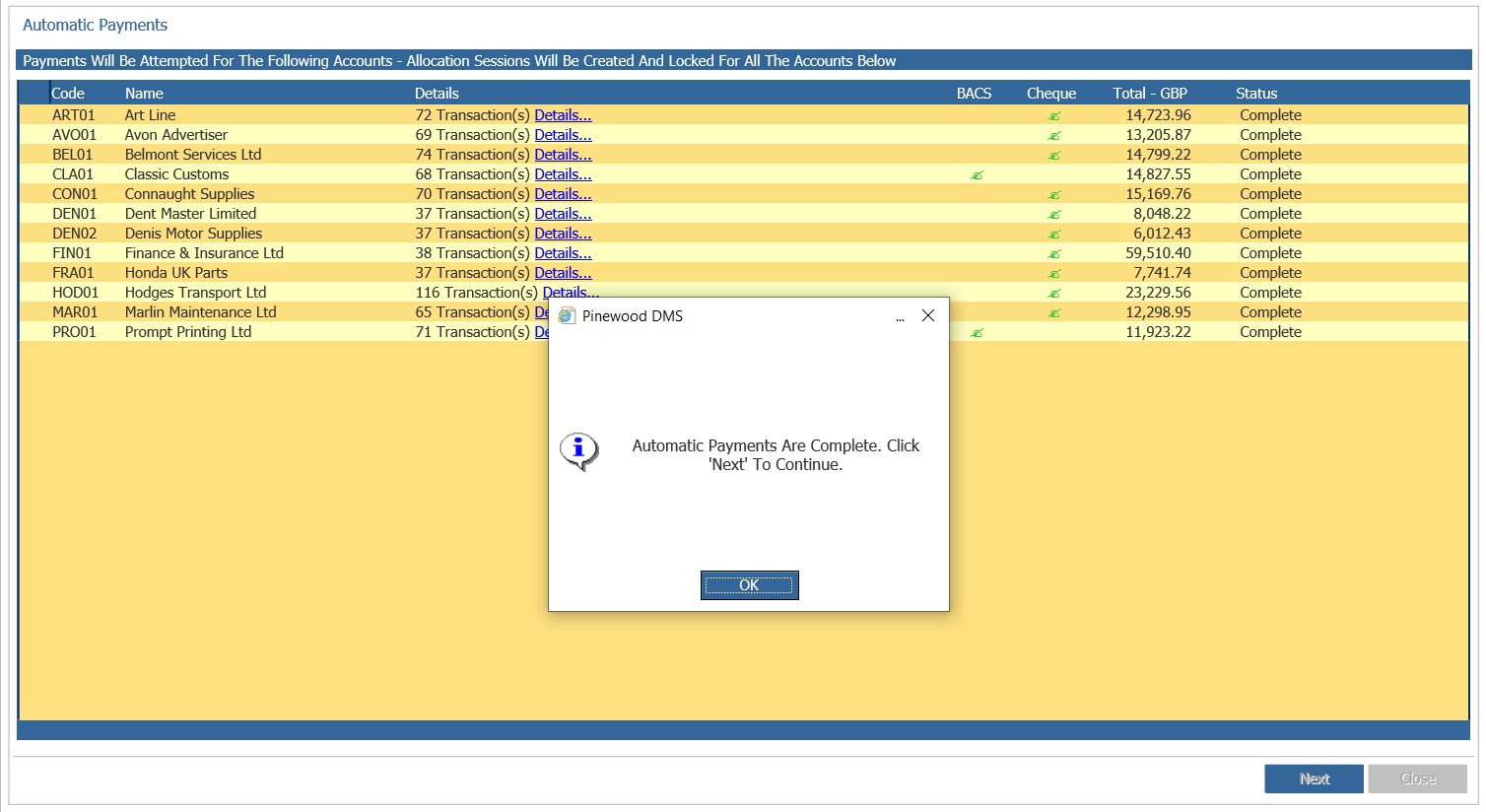This screenshot has height=812, width=1486.
Task: Select account code AVO01
Action: tap(74, 135)
